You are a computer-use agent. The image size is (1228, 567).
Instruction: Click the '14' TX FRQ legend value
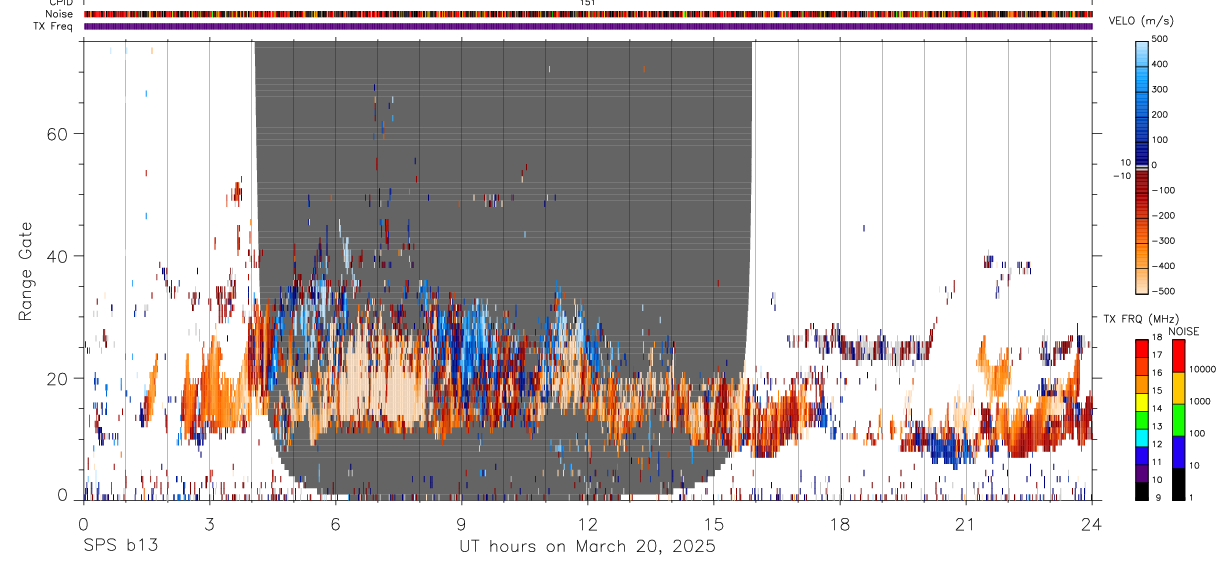coord(1158,409)
